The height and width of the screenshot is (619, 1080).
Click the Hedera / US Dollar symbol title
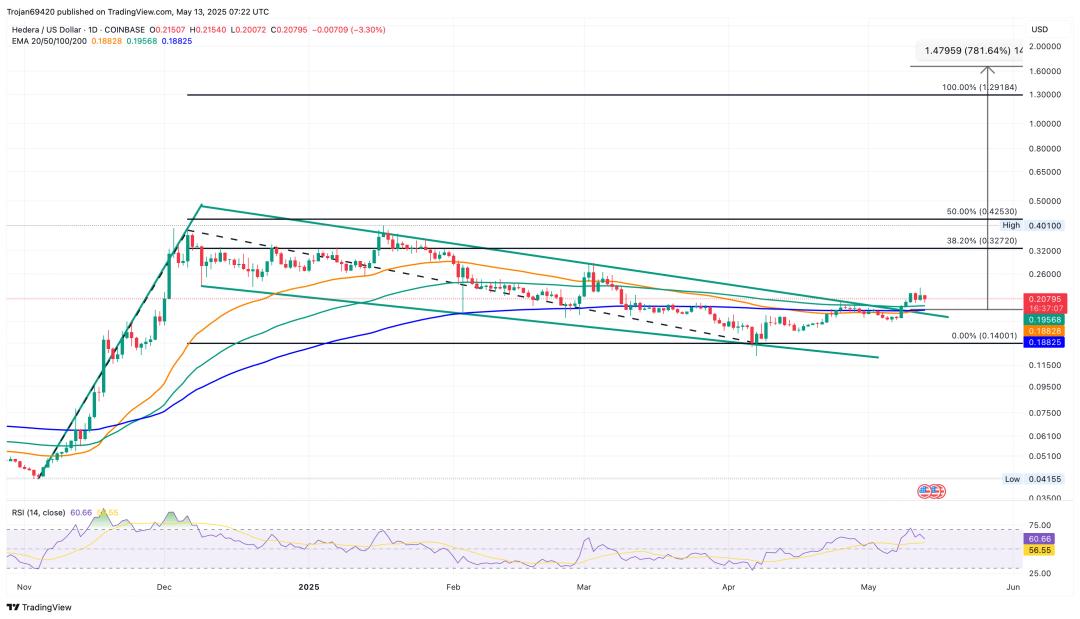(48, 30)
